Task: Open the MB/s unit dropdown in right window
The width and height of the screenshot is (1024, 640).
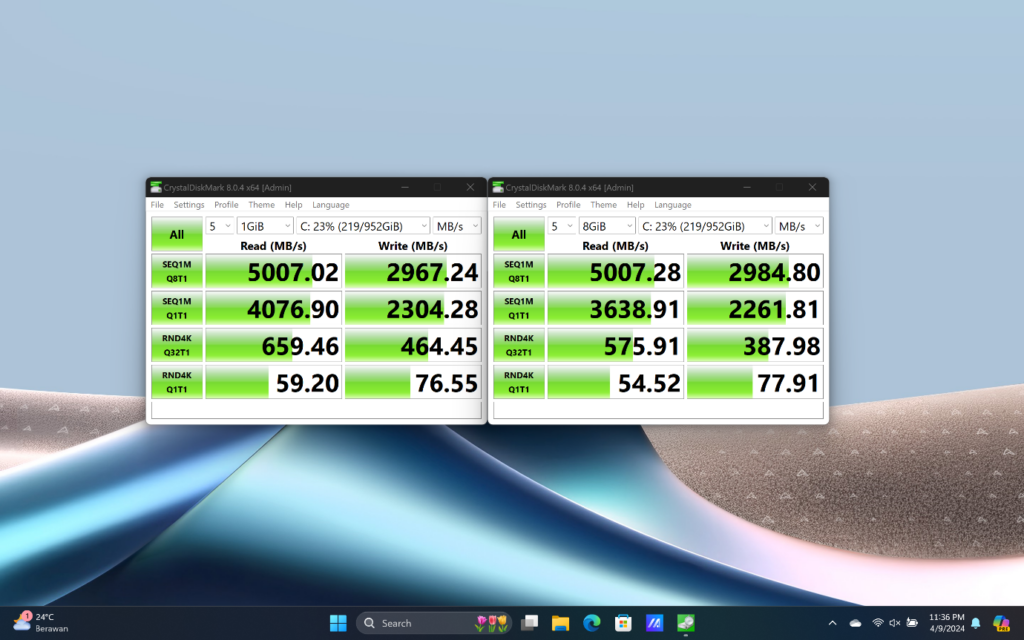Action: pyautogui.click(x=798, y=225)
